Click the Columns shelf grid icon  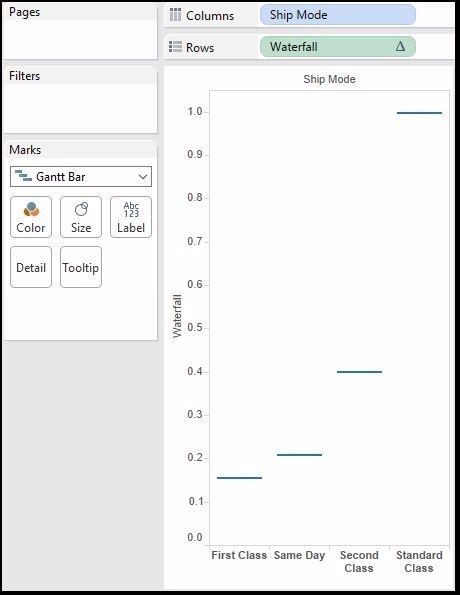point(175,15)
